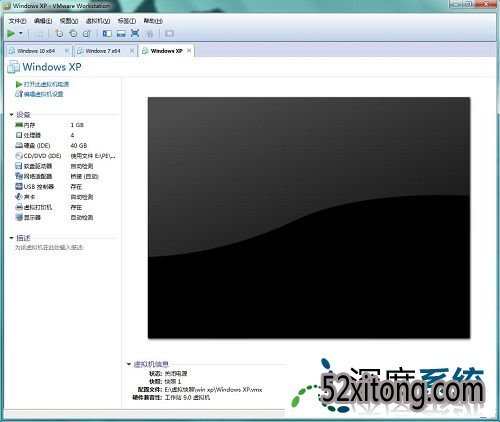Click the VMware icon in the title bar
This screenshot has width=500, height=422.
tap(7, 6)
